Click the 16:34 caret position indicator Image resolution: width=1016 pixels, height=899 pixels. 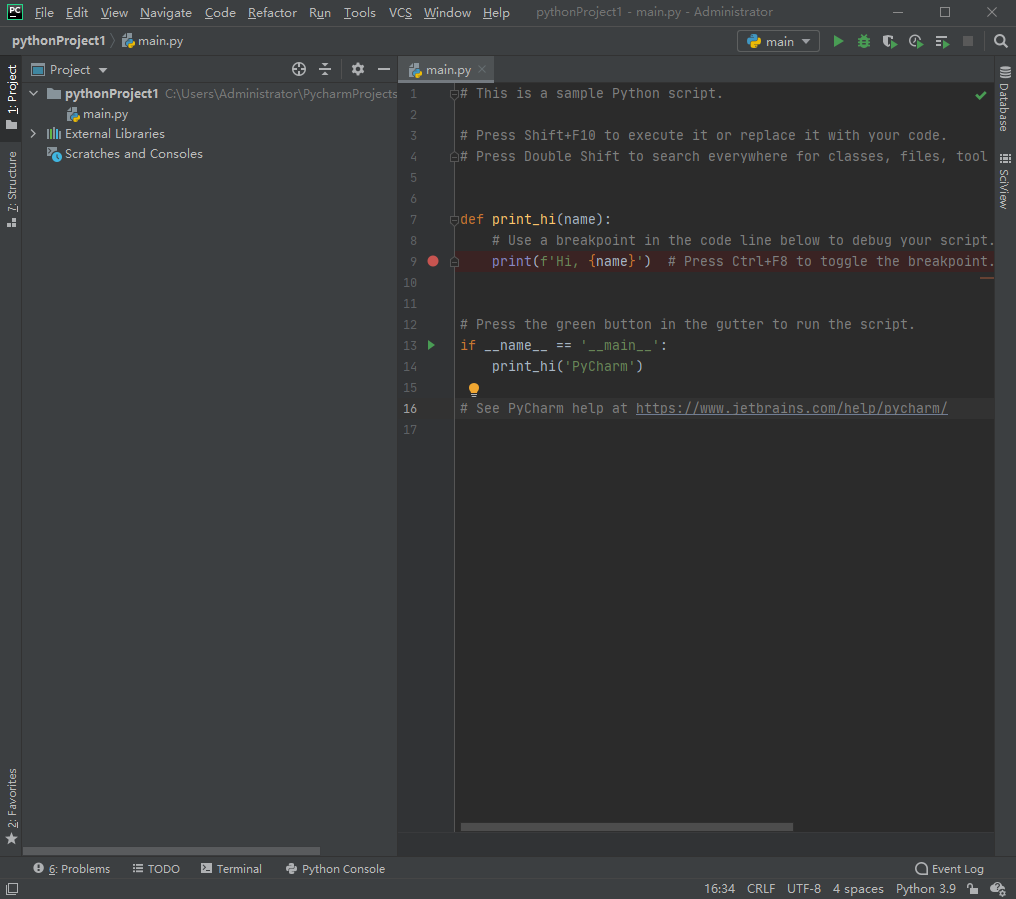point(719,889)
